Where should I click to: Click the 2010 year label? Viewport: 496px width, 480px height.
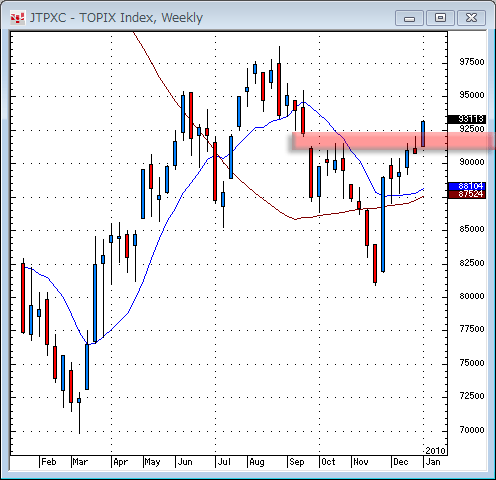[x=435, y=451]
